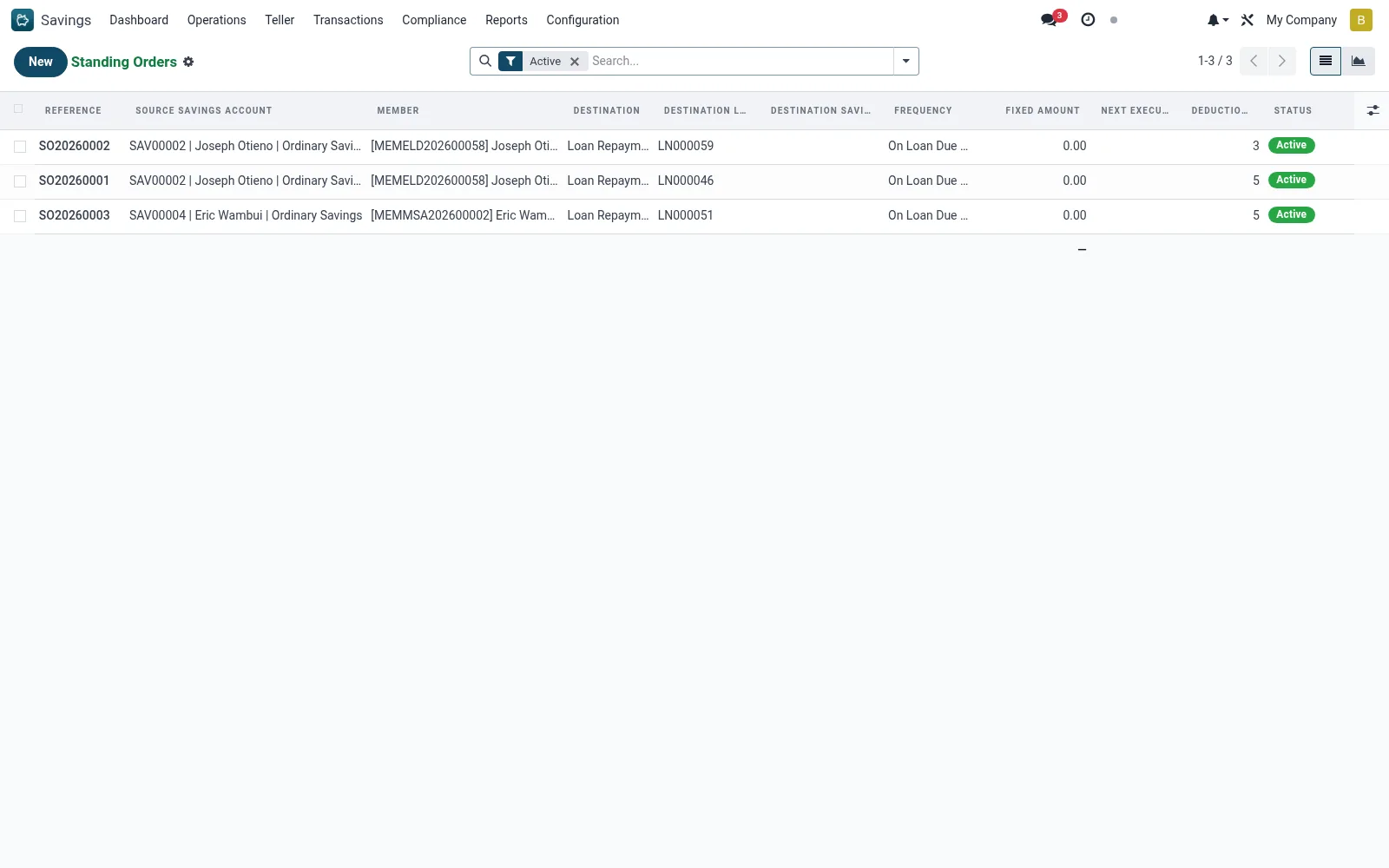Image resolution: width=1389 pixels, height=868 pixels.
Task: Toggle the select-all rows checkbox
Action: click(18, 109)
